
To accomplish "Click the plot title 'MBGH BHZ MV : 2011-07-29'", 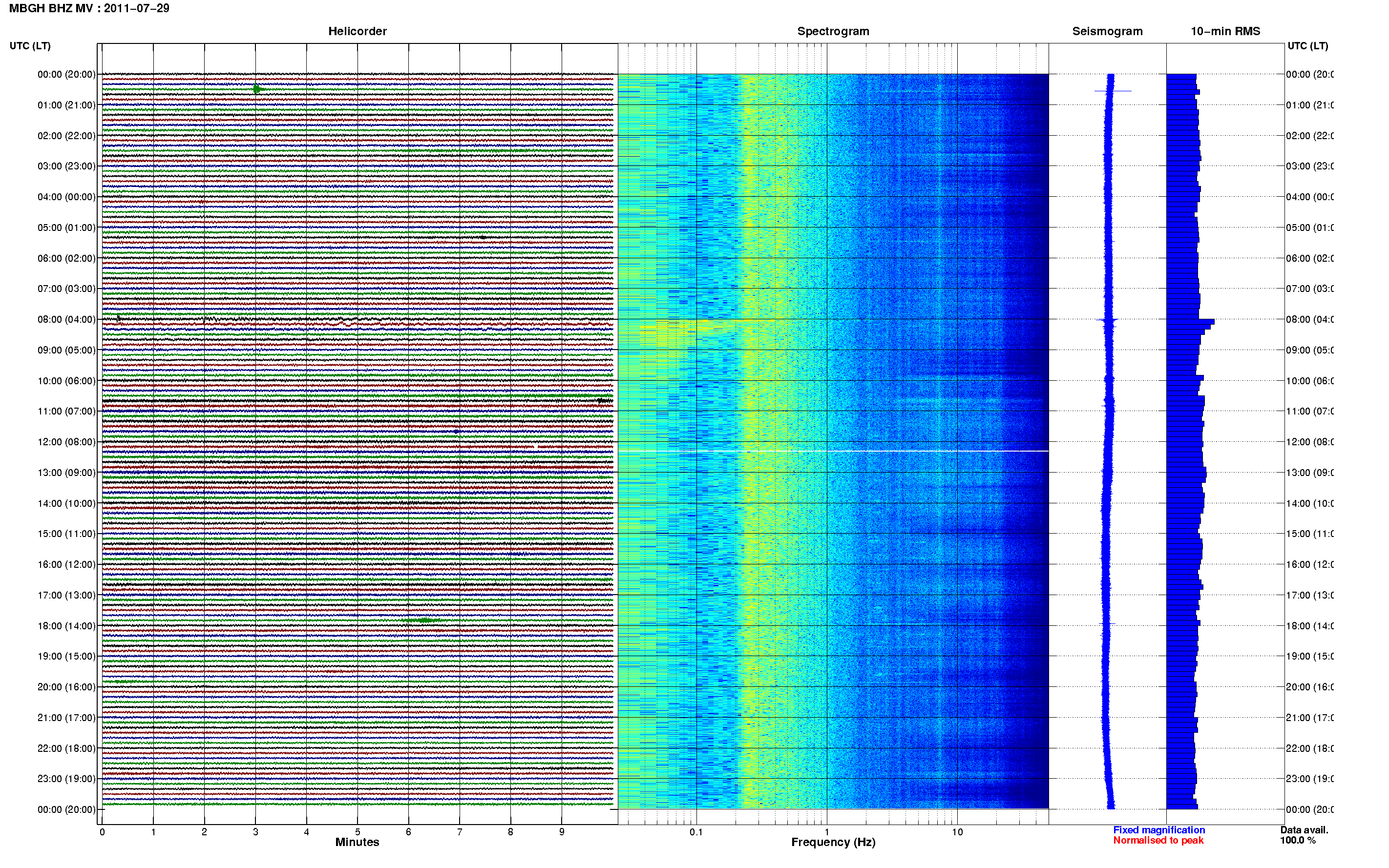I will (x=89, y=8).
